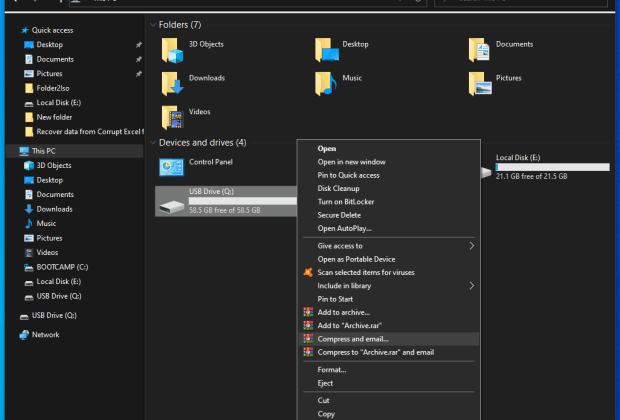This screenshot has width=620, height=420.
Task: Click the antivirus icon beside Scan selected items
Action: 308,272
